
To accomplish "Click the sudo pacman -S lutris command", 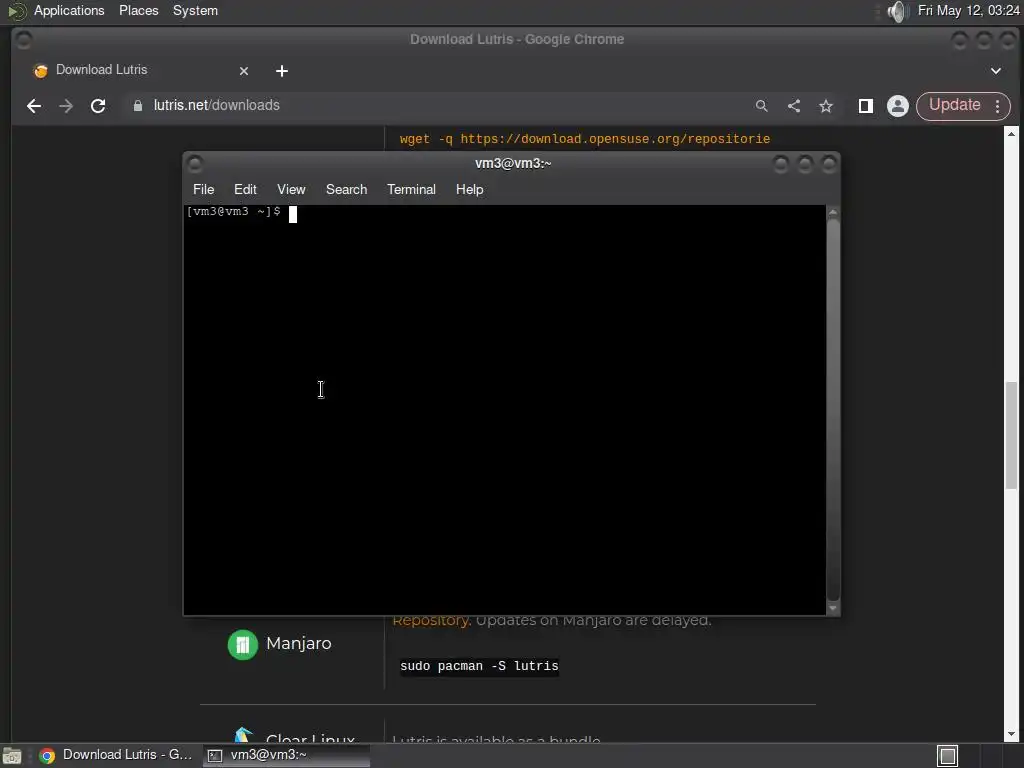I will [x=479, y=666].
